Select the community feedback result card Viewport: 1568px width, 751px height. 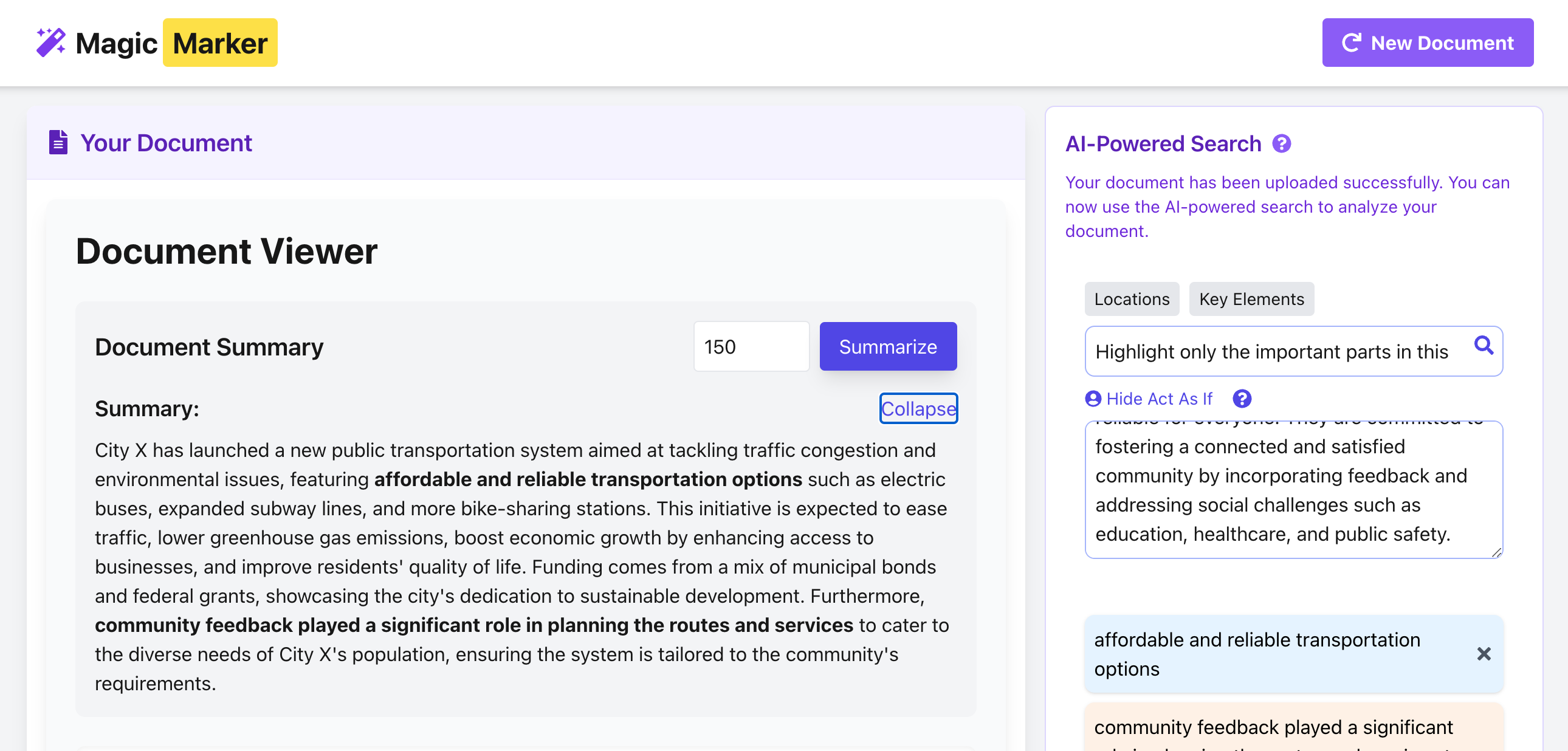[x=1272, y=728]
